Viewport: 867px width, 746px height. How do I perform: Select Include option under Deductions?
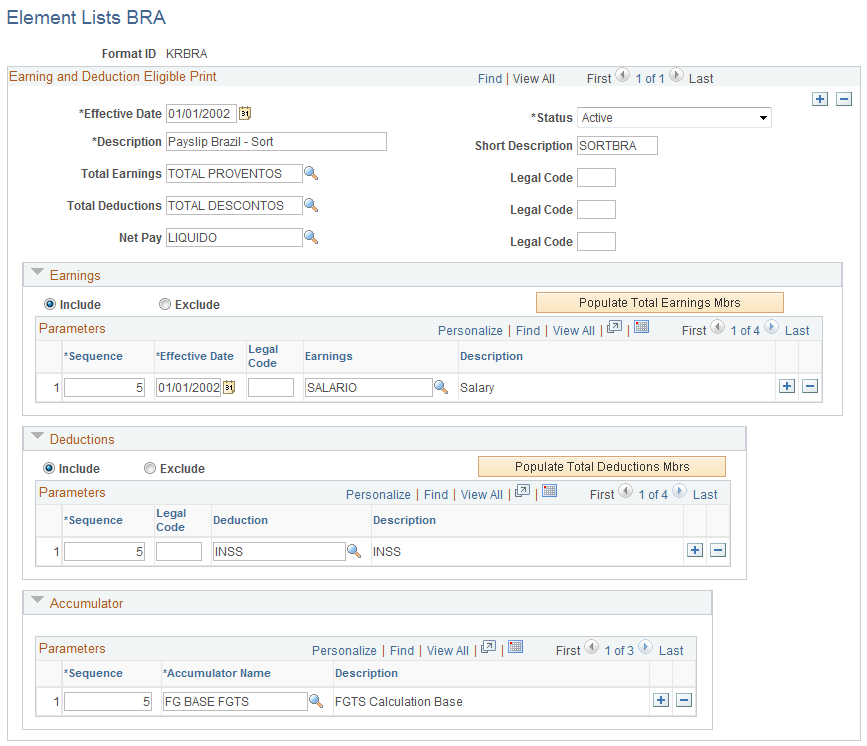click(49, 468)
